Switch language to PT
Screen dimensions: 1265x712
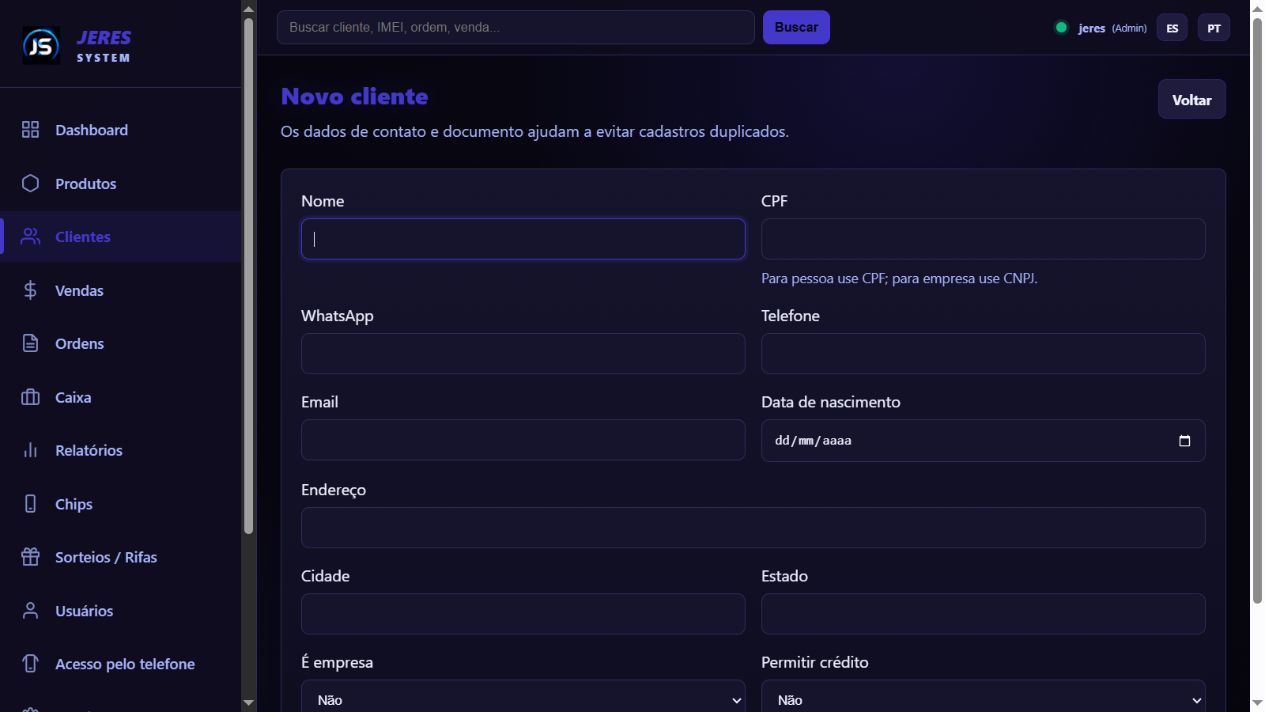(x=1214, y=28)
